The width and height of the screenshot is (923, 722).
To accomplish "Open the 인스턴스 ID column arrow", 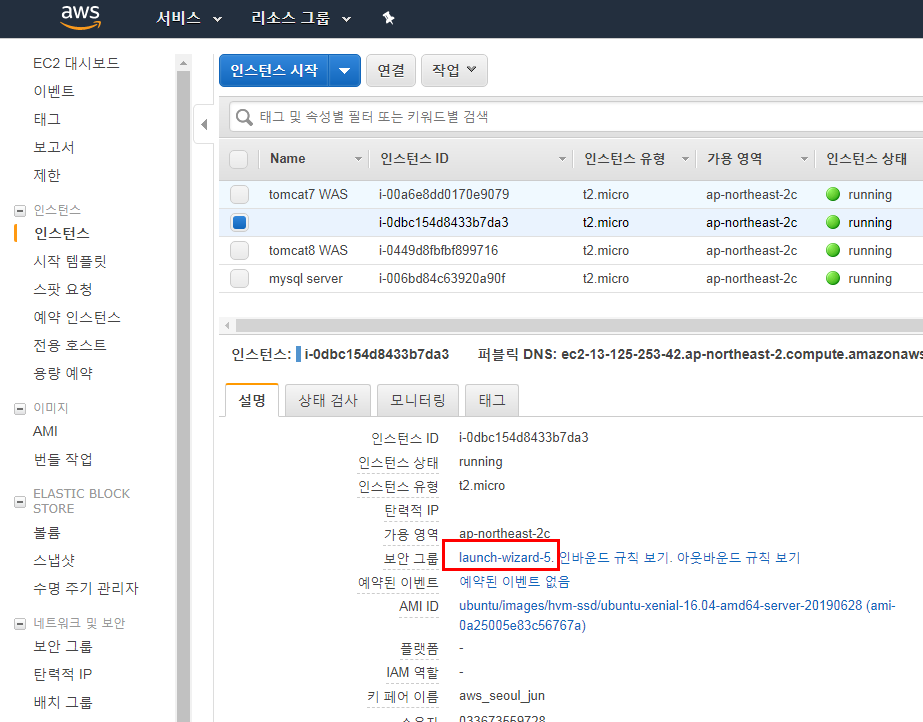I will (562, 159).
